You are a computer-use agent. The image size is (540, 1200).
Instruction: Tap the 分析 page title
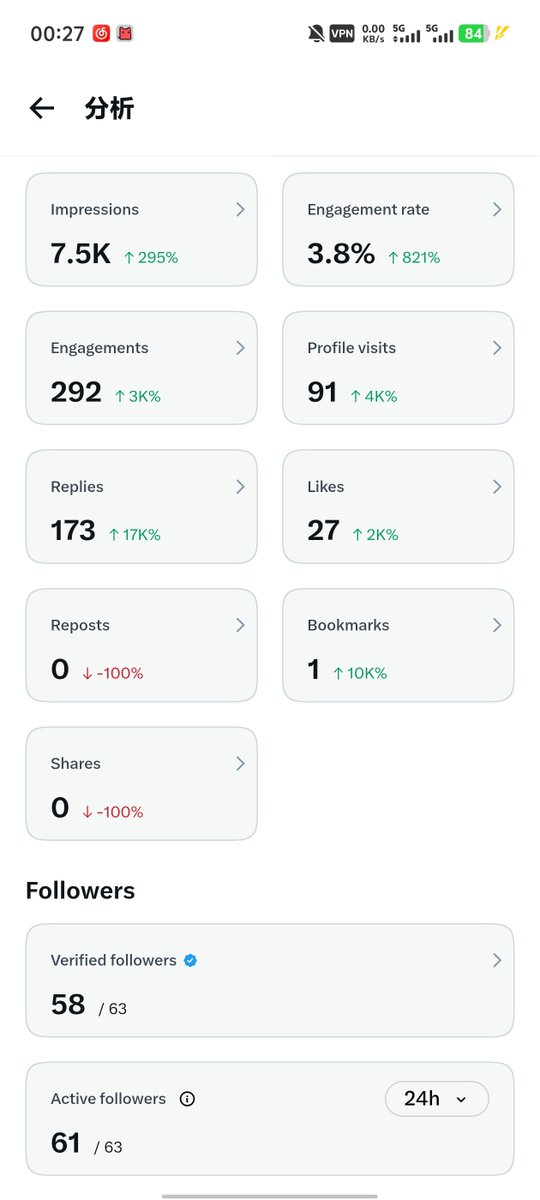tap(109, 109)
